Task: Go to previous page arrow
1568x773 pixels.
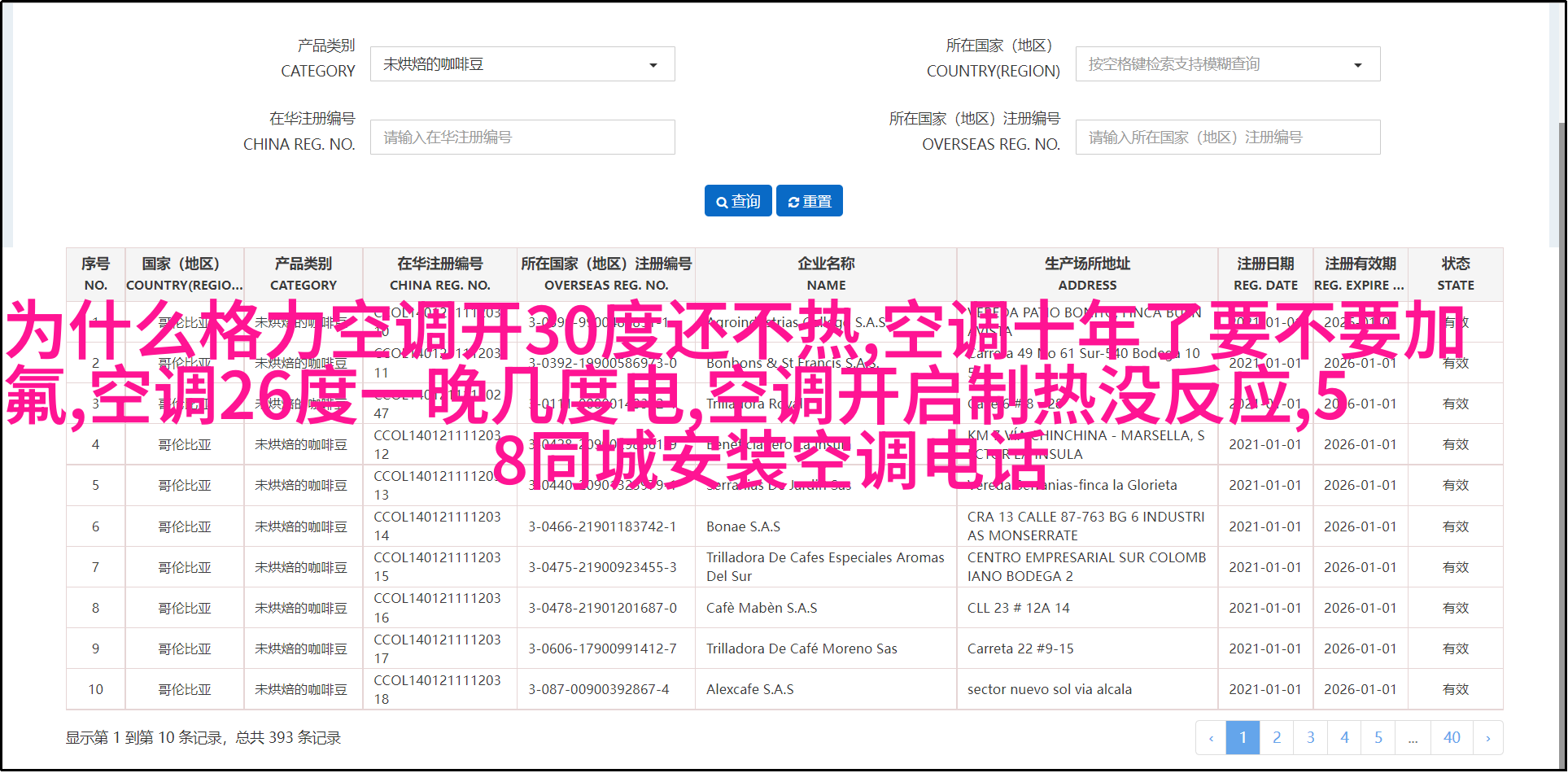Action: pyautogui.click(x=1211, y=738)
